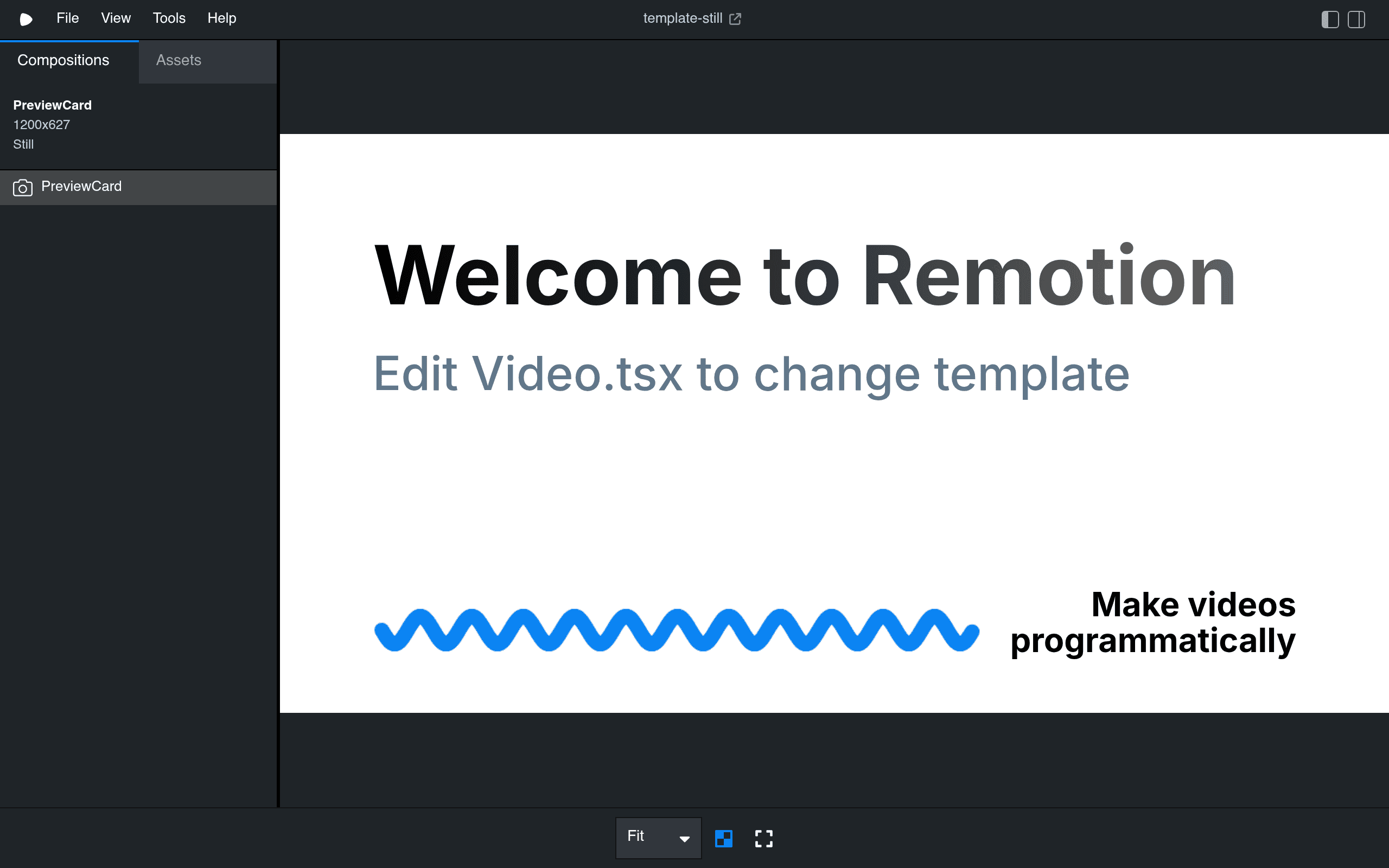The height and width of the screenshot is (868, 1389).
Task: Click the preview canvas showing Welcome to Remotion
Action: pos(834,423)
